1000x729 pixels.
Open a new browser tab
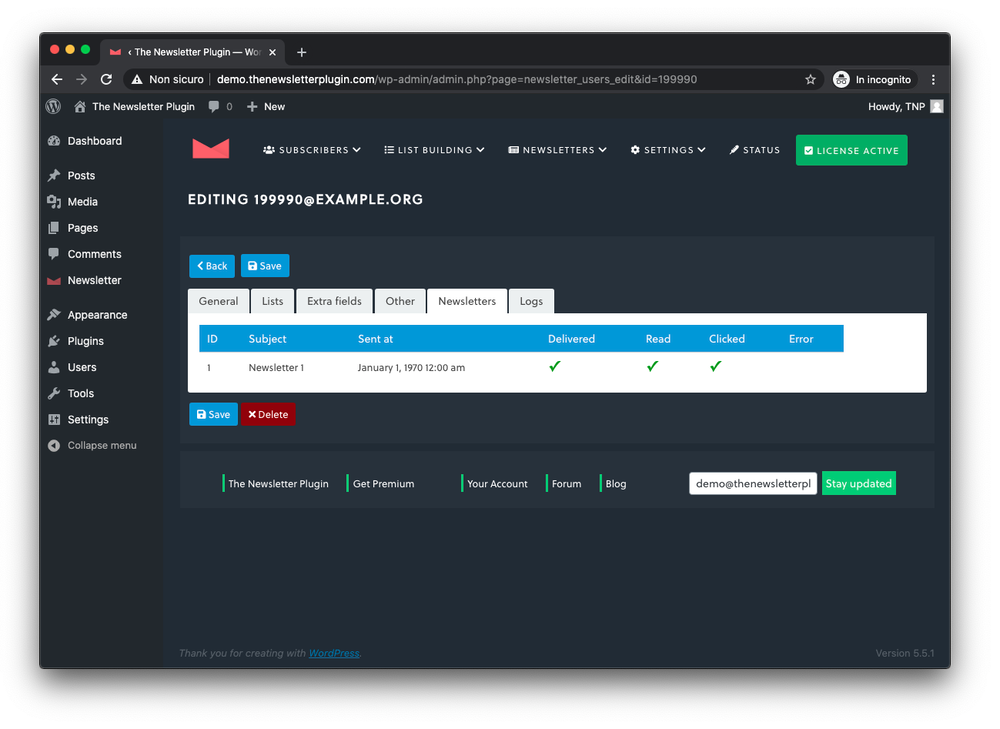point(302,52)
